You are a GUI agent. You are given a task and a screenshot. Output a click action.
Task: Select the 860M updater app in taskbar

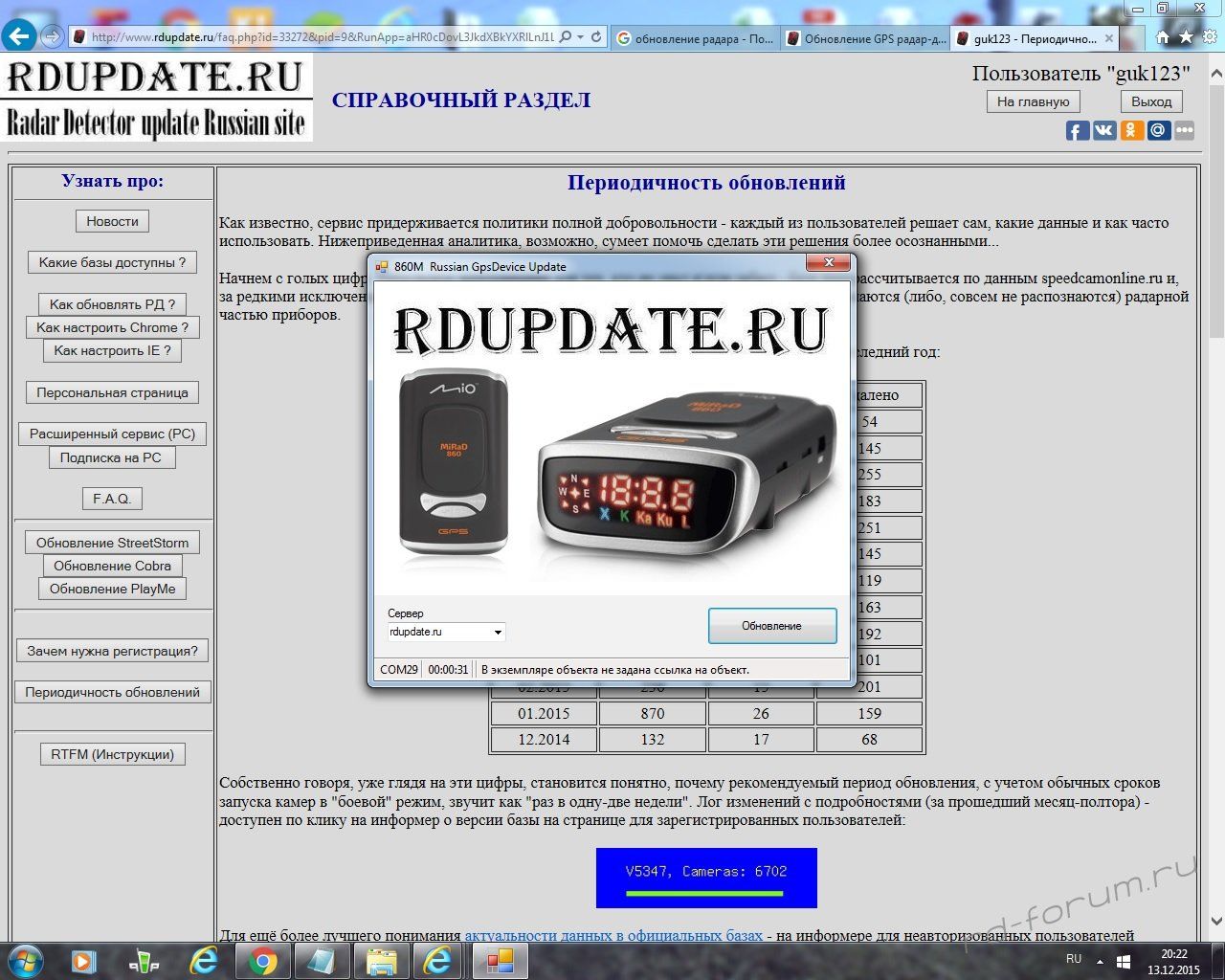pos(500,960)
